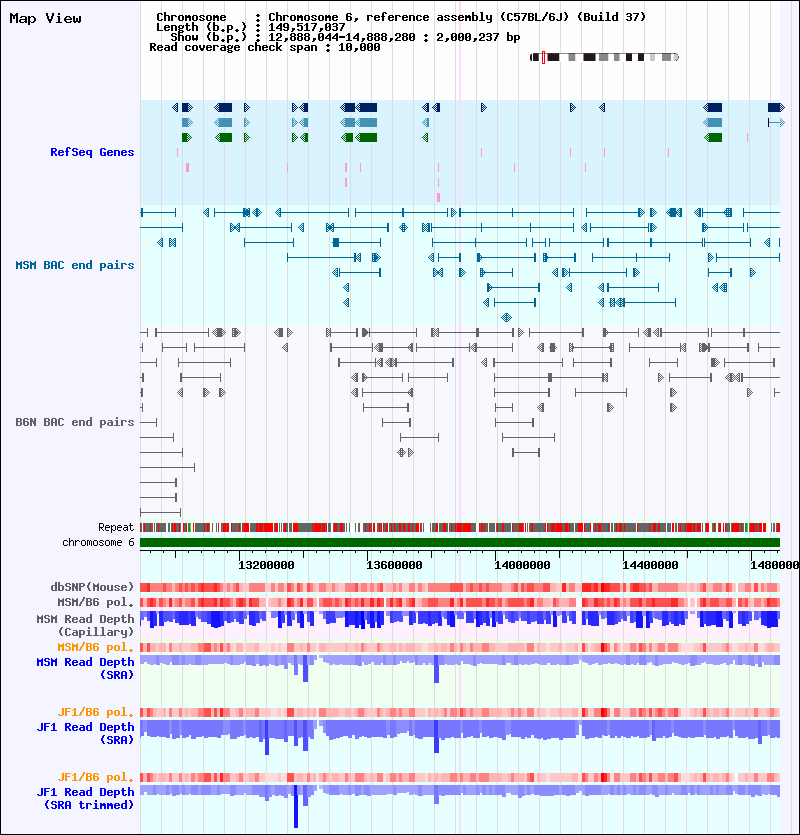Select the MSM Read Depth (Capillary) label

click(85, 625)
